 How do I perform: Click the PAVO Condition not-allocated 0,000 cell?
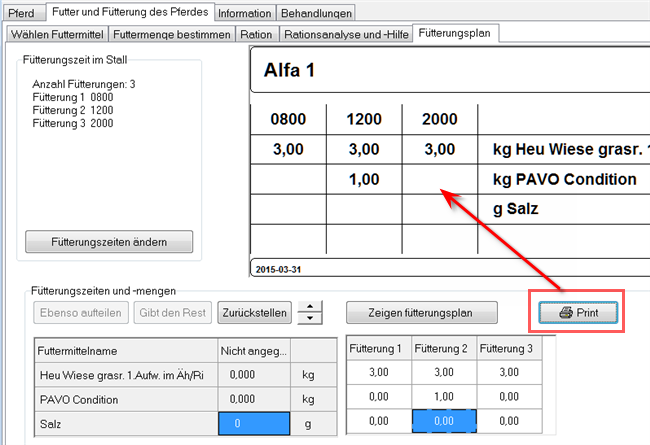(254, 399)
